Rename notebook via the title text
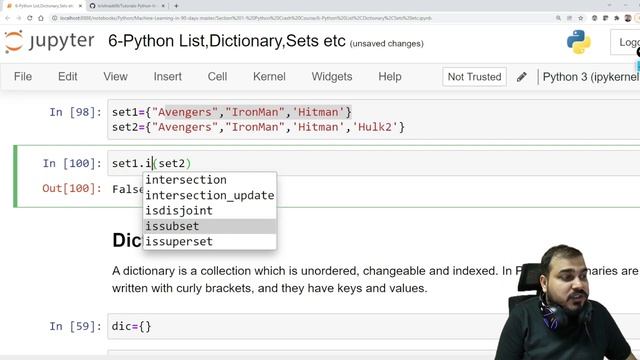This screenshot has width=640, height=360. click(227, 41)
